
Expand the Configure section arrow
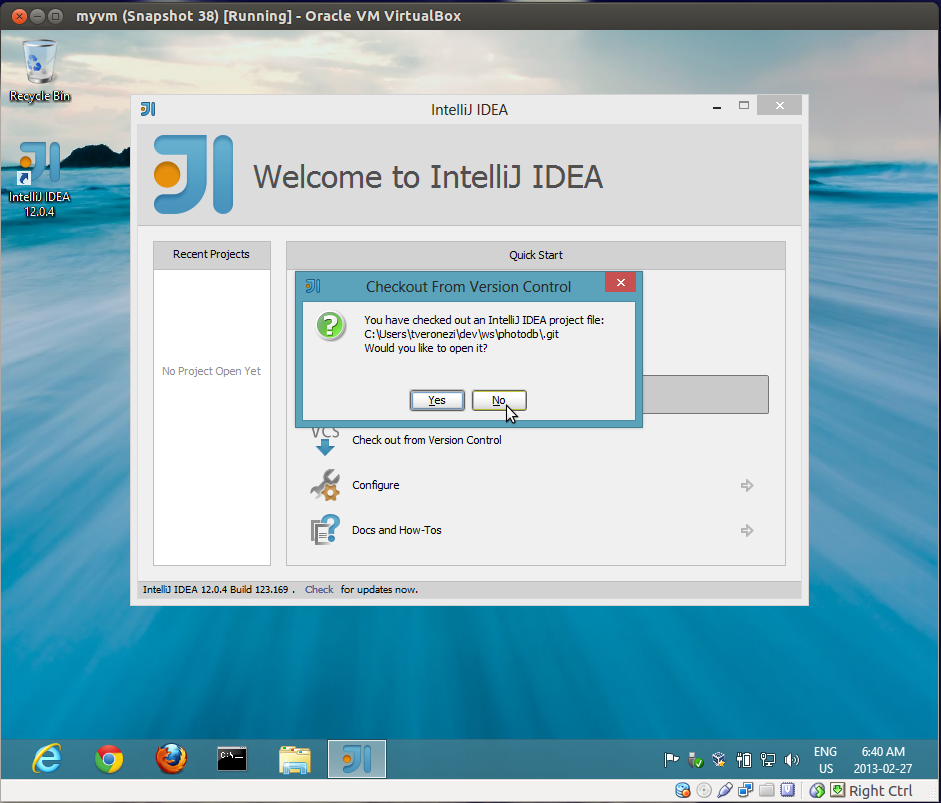[x=747, y=485]
